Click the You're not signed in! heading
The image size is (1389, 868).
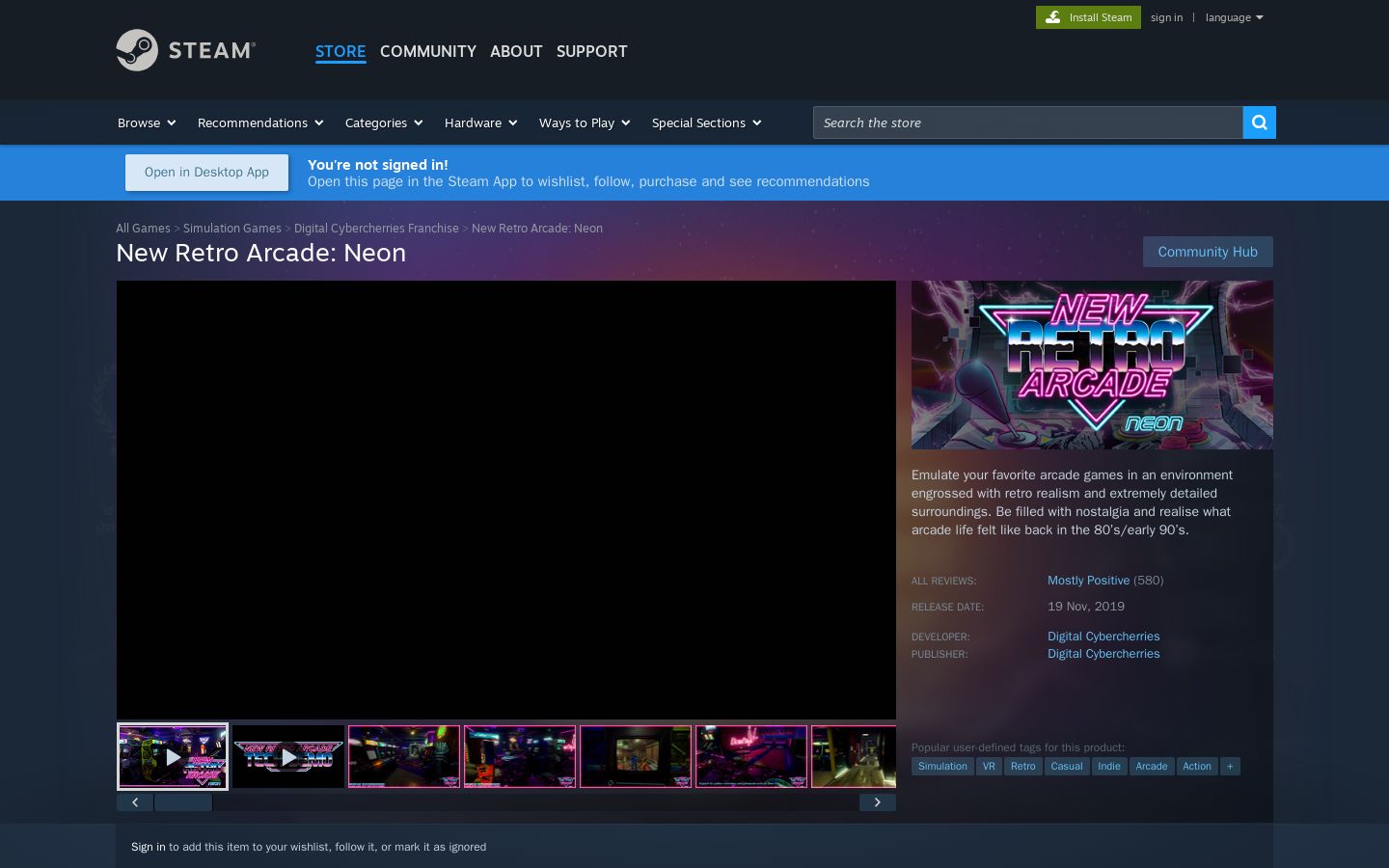click(x=378, y=165)
